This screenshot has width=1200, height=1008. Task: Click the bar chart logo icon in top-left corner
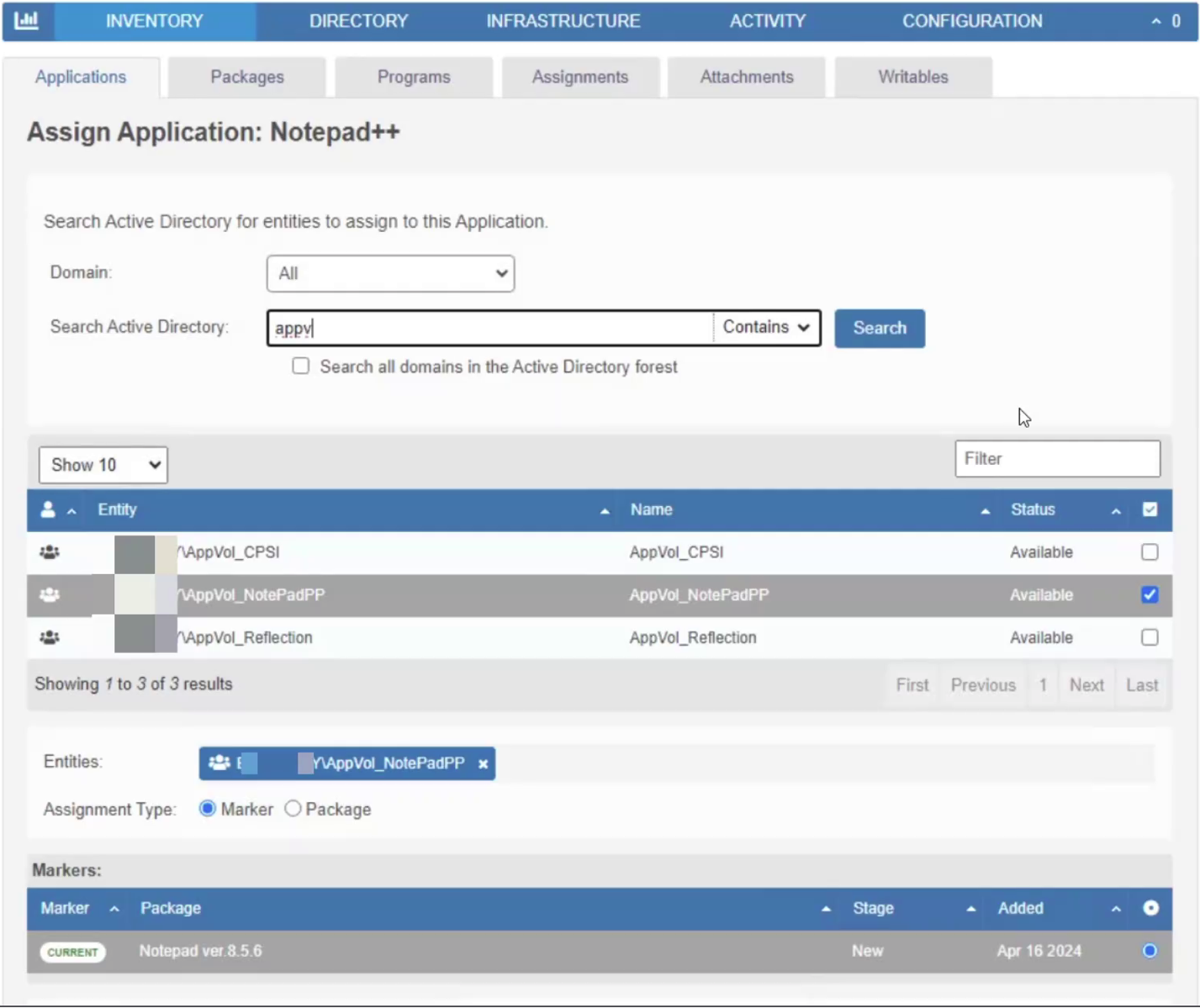(27, 20)
